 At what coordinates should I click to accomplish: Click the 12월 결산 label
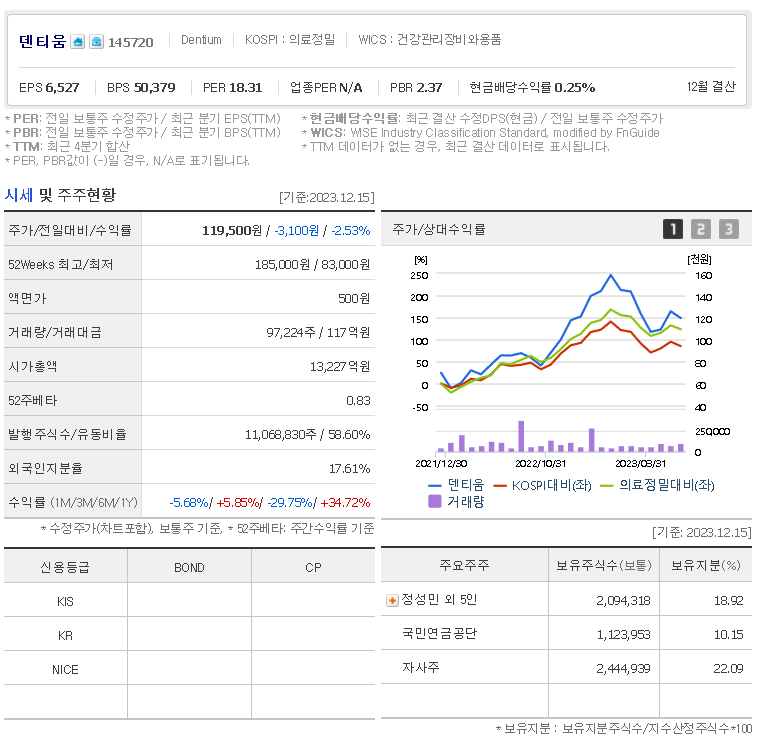click(x=711, y=87)
